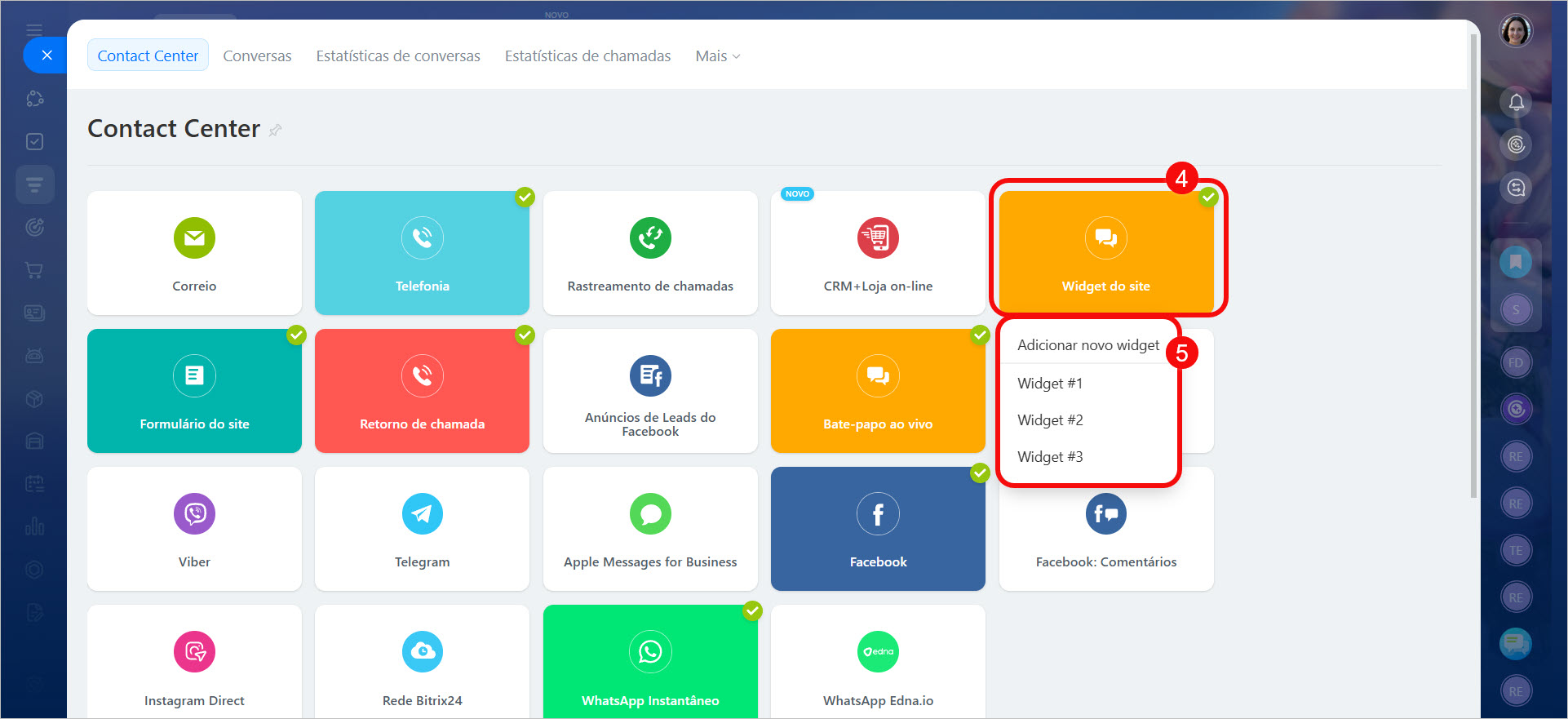This screenshot has height=719, width=1568.
Task: Open the chat bubble icon at bottom right
Action: coord(1516,644)
